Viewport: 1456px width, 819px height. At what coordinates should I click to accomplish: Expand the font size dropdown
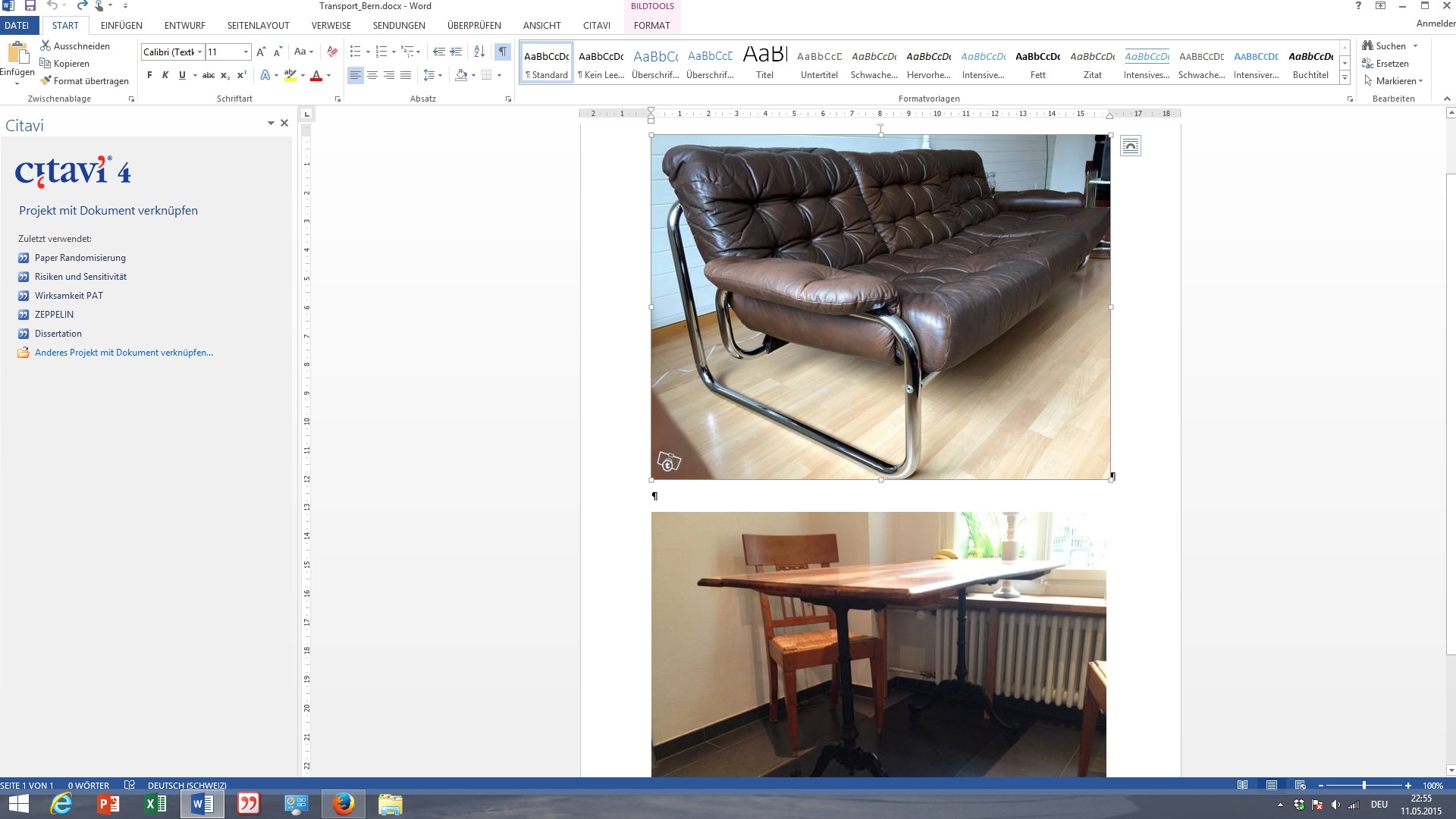click(246, 52)
